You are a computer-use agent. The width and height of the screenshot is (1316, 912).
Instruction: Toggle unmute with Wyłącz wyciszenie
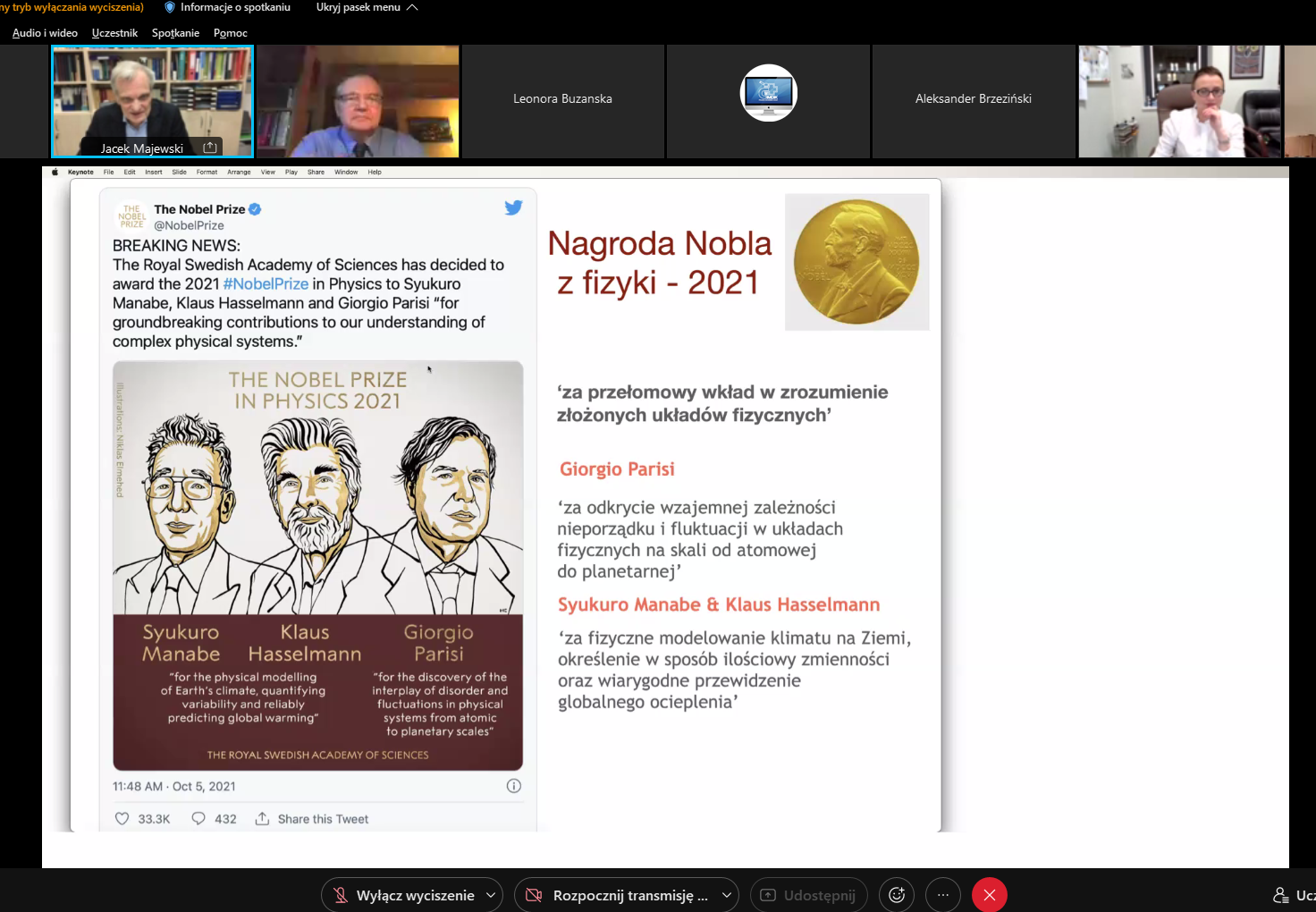pos(415,895)
